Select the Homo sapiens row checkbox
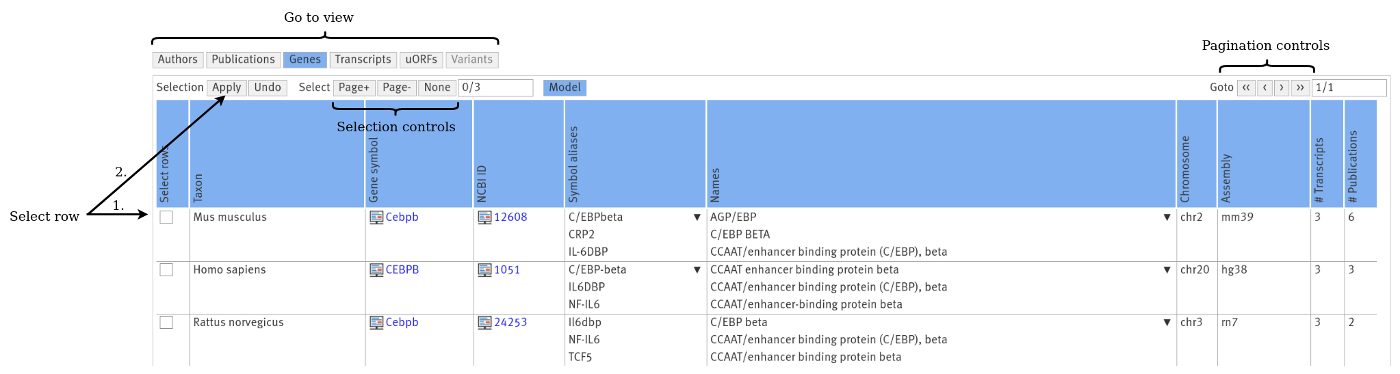This screenshot has height=374, width=1400. (x=166, y=270)
